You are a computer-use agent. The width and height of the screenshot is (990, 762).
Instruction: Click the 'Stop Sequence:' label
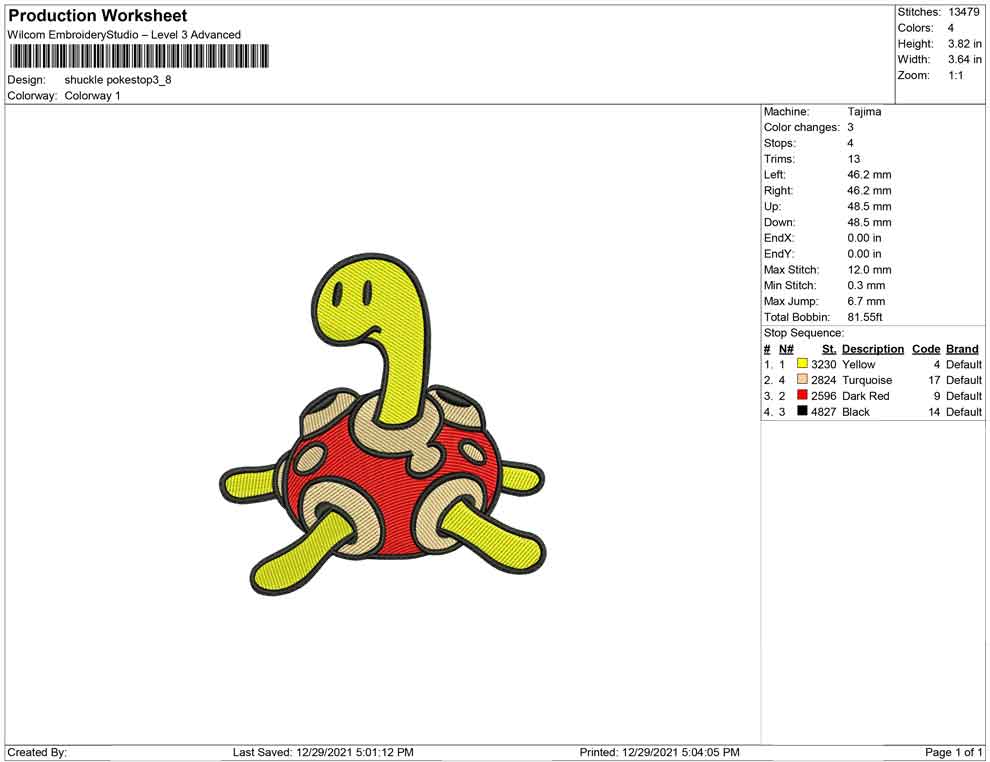pos(804,333)
